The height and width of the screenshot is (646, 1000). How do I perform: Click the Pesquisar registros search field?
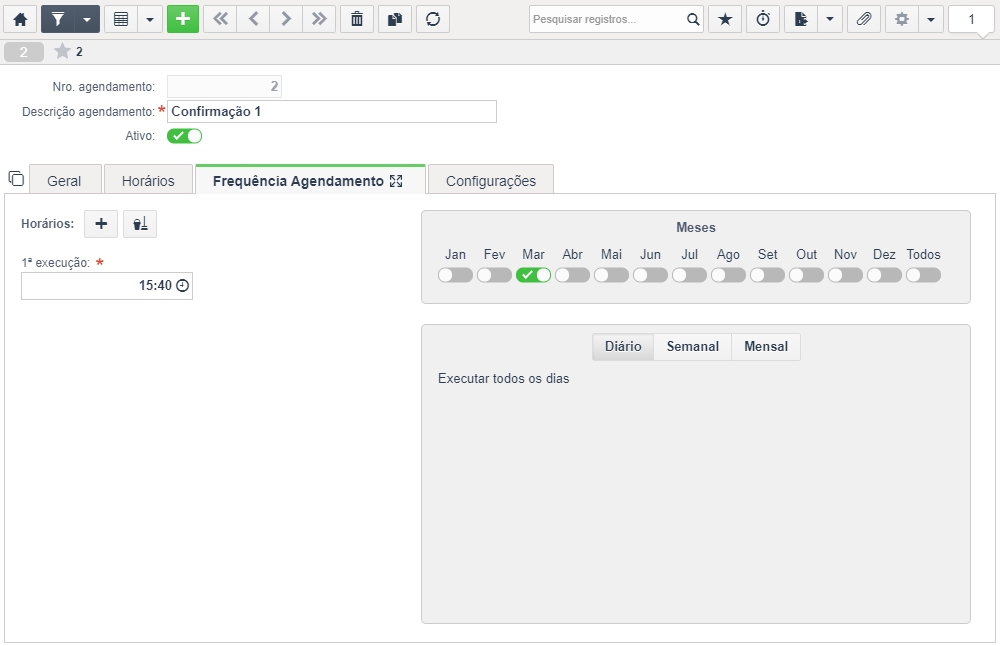point(608,19)
